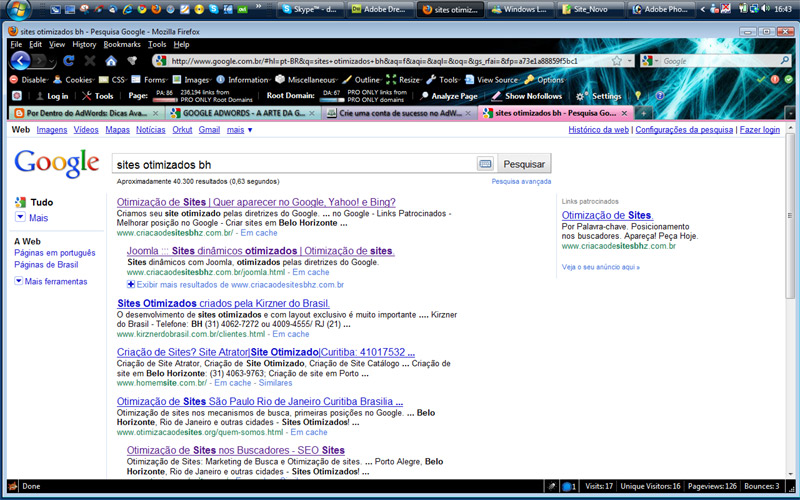Open Configurações da pesquisa link
800x500 pixels.
pos(684,130)
